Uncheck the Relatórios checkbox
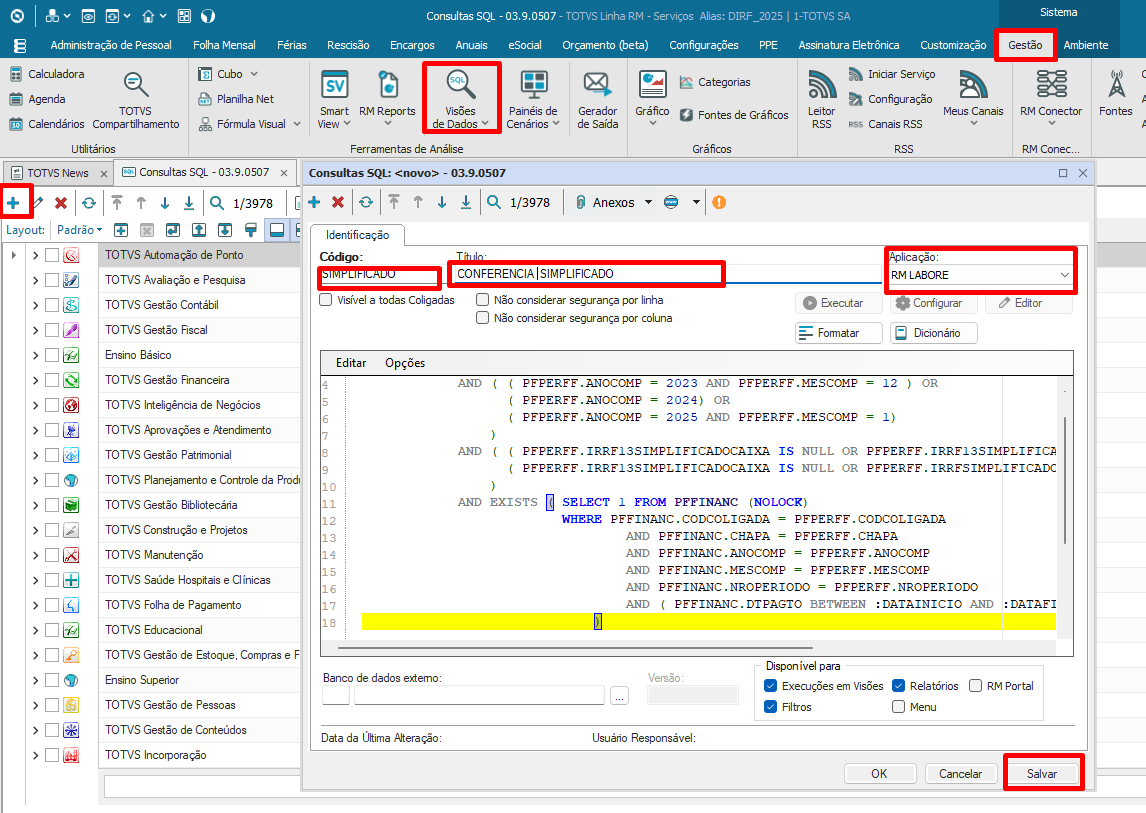1146x813 pixels. tap(899, 686)
